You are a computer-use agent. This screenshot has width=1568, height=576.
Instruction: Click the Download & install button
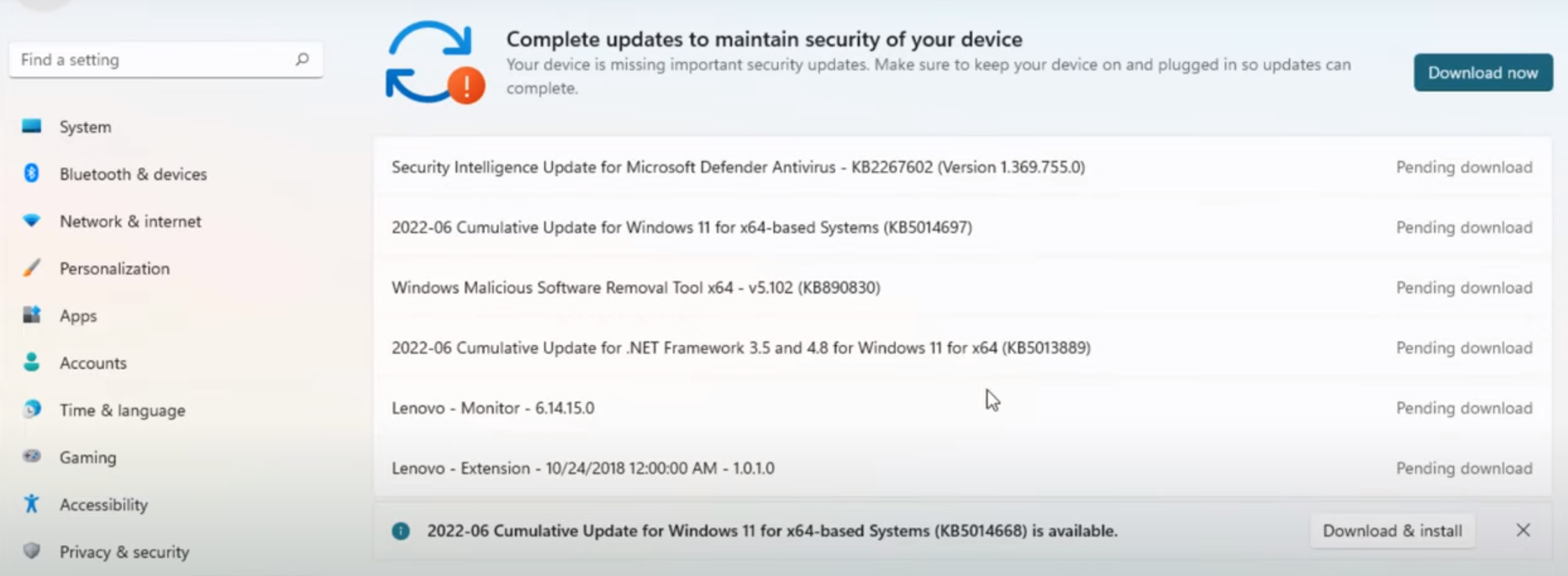click(1392, 531)
